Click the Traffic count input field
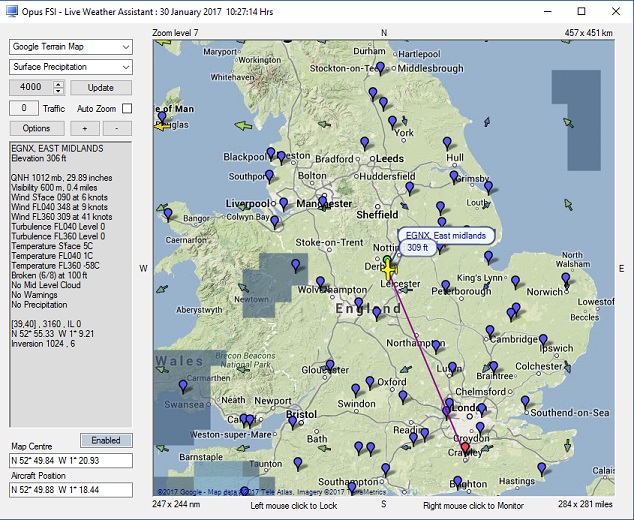 (24, 108)
